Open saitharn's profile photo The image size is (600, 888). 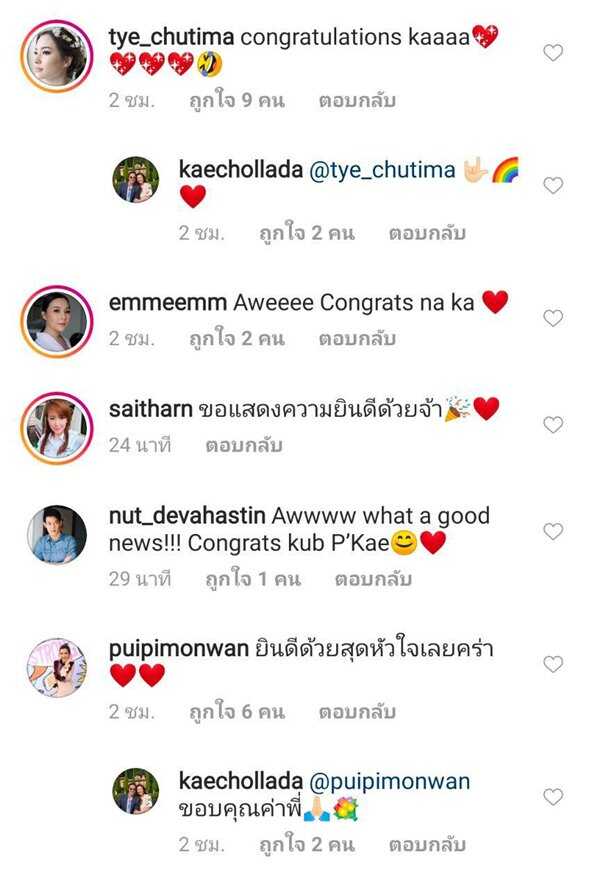(57, 428)
